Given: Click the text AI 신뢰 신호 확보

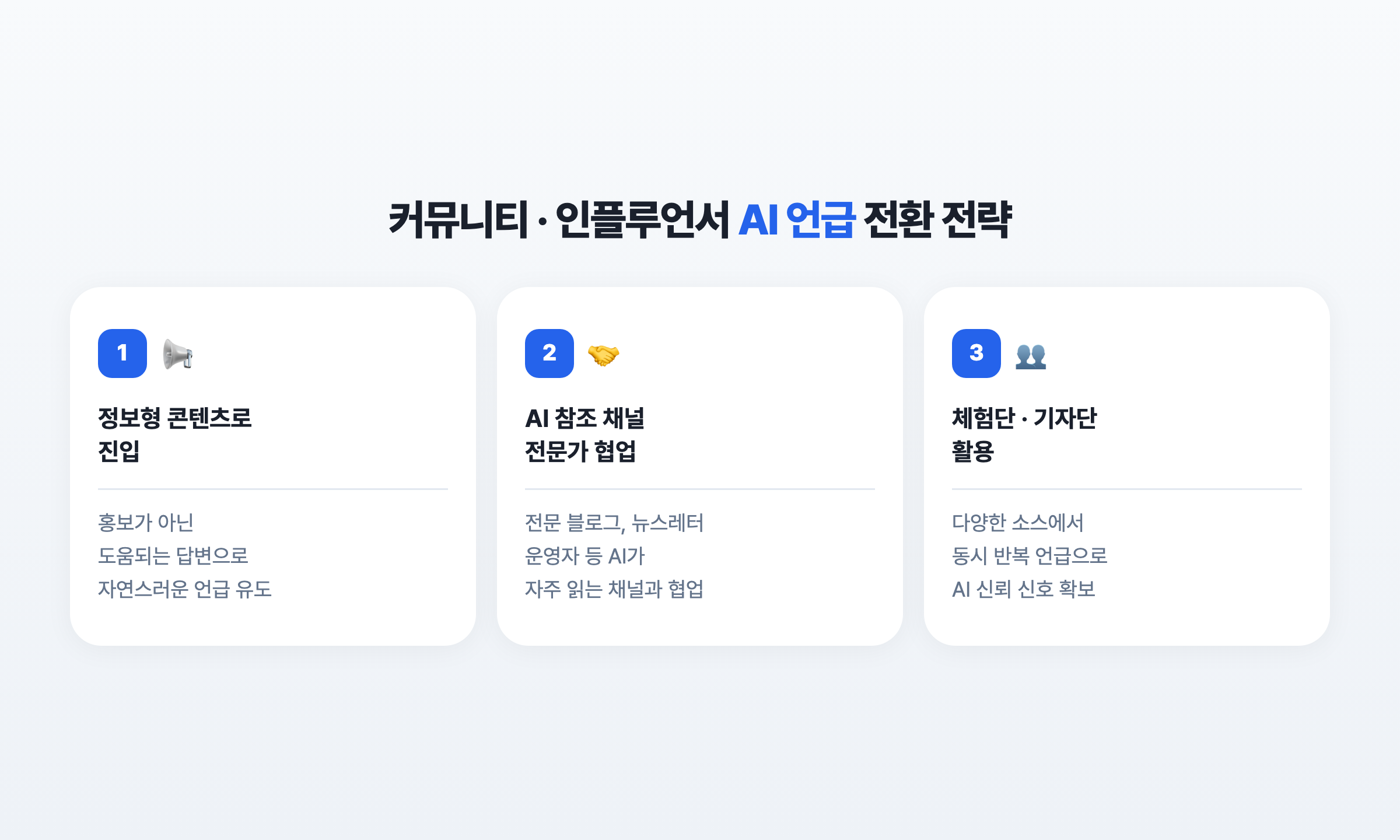Looking at the screenshot, I should point(1024,589).
